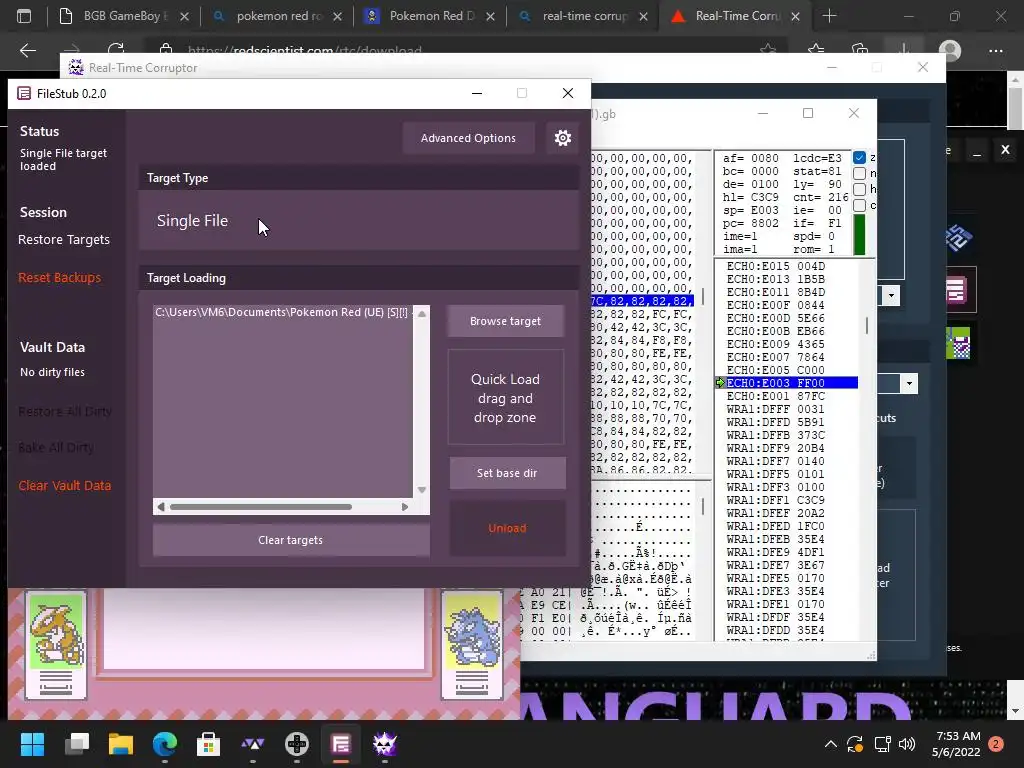
Task: Open the Windows Start menu
Action: pos(32,744)
